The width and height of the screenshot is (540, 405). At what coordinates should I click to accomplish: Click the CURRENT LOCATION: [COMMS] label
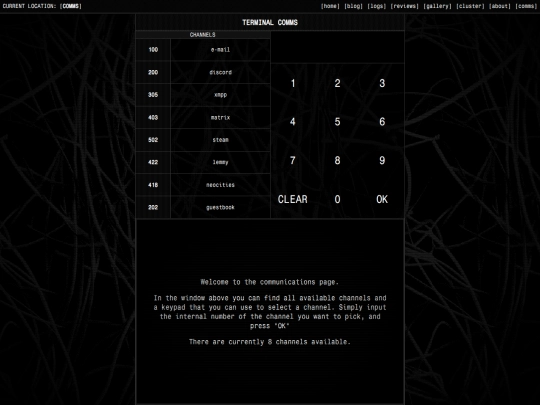pyautogui.click(x=42, y=6)
